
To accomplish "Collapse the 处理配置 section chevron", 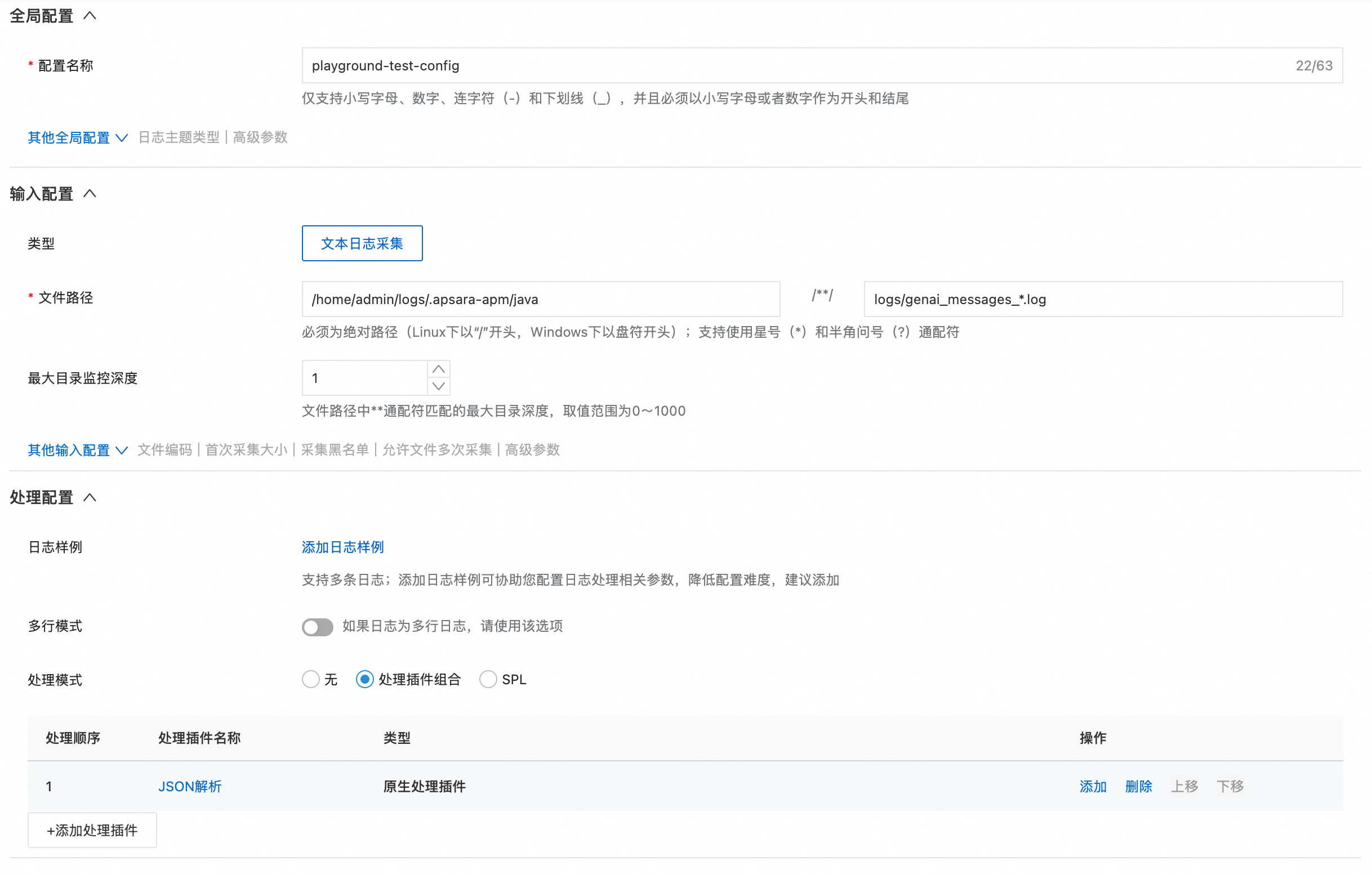I will coord(90,497).
